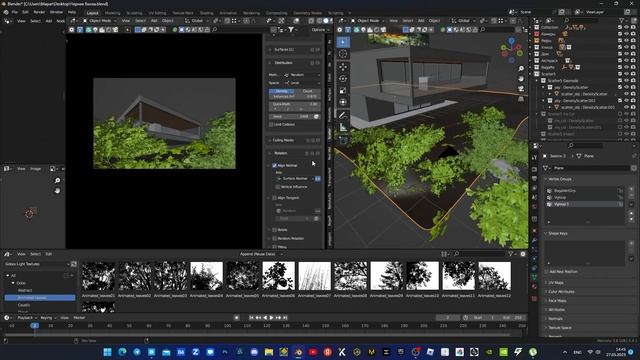
Task: Hide the Scatter5 Geonode collection eye icon
Action: (626, 80)
